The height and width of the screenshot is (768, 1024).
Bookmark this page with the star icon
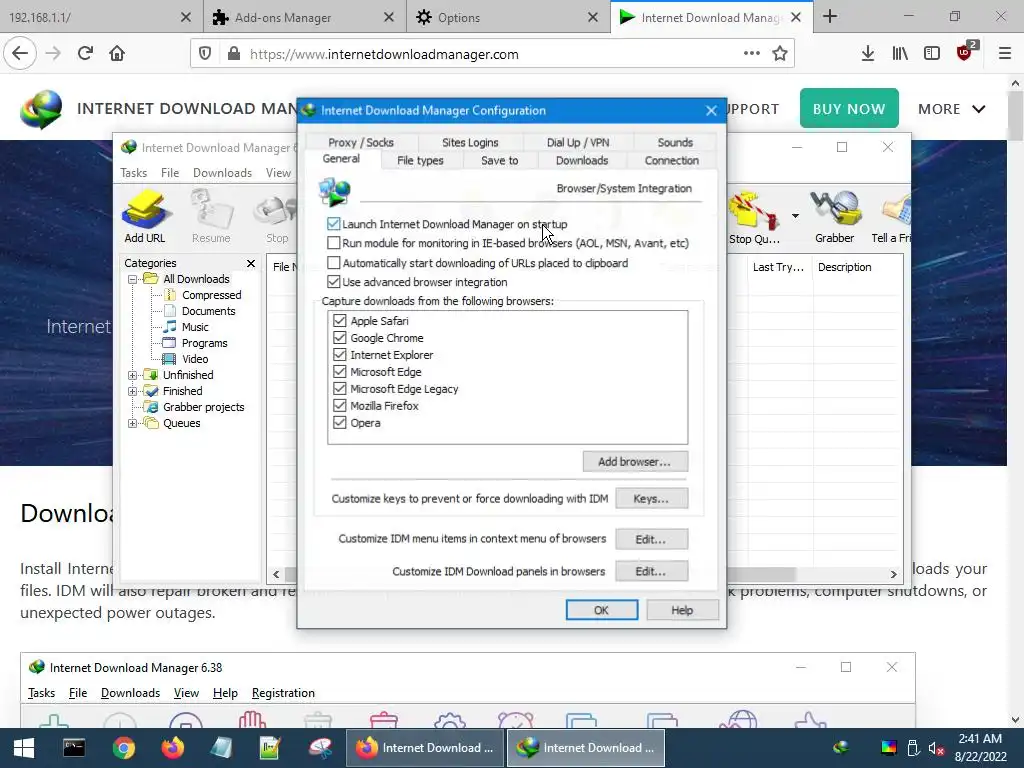pos(780,54)
